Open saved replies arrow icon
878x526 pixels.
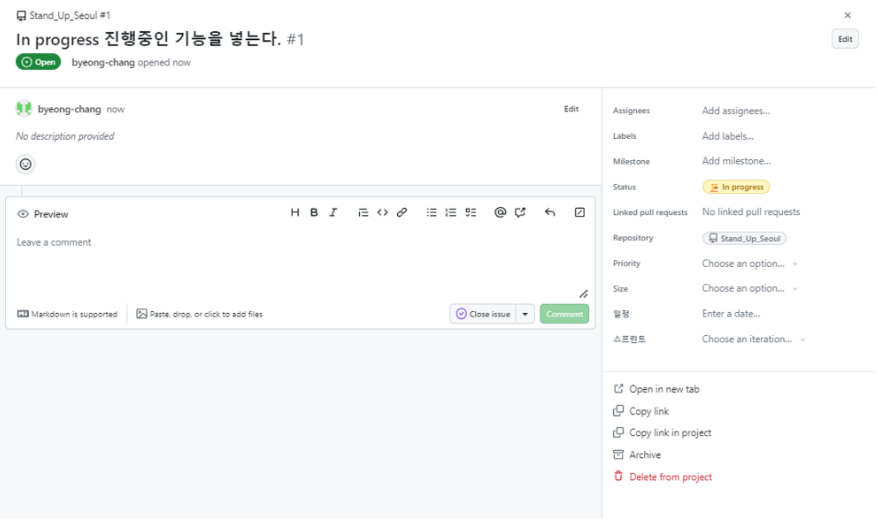[552, 213]
